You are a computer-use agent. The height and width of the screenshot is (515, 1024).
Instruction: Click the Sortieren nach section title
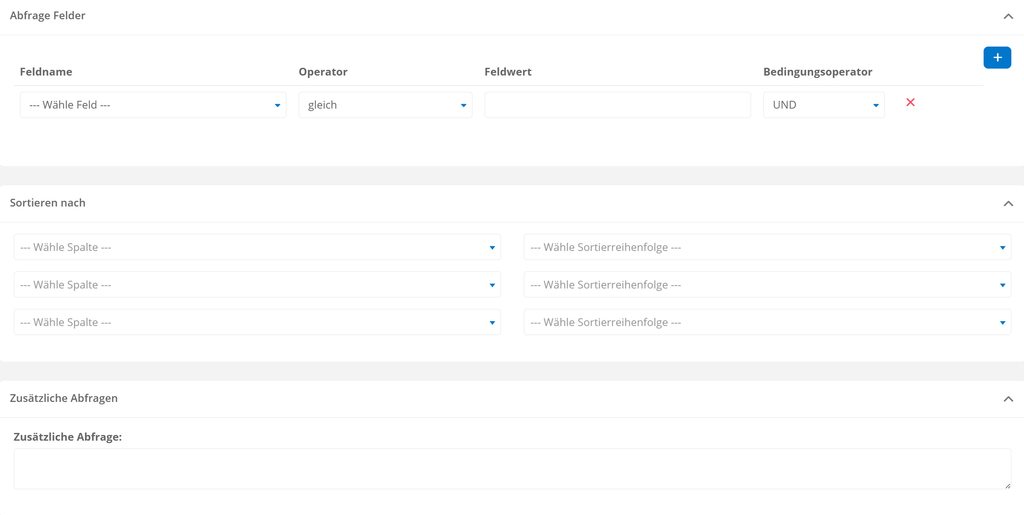[x=48, y=203]
